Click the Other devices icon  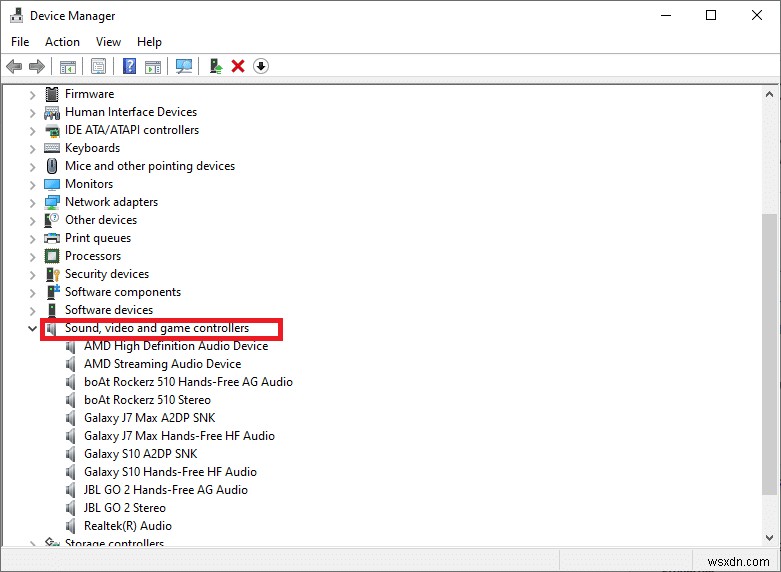[52, 220]
